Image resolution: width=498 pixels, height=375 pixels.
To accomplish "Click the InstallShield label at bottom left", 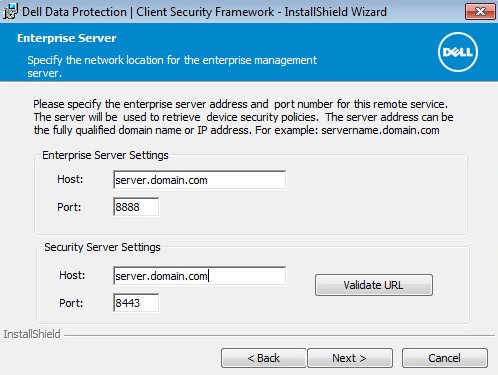I will tap(32, 334).
